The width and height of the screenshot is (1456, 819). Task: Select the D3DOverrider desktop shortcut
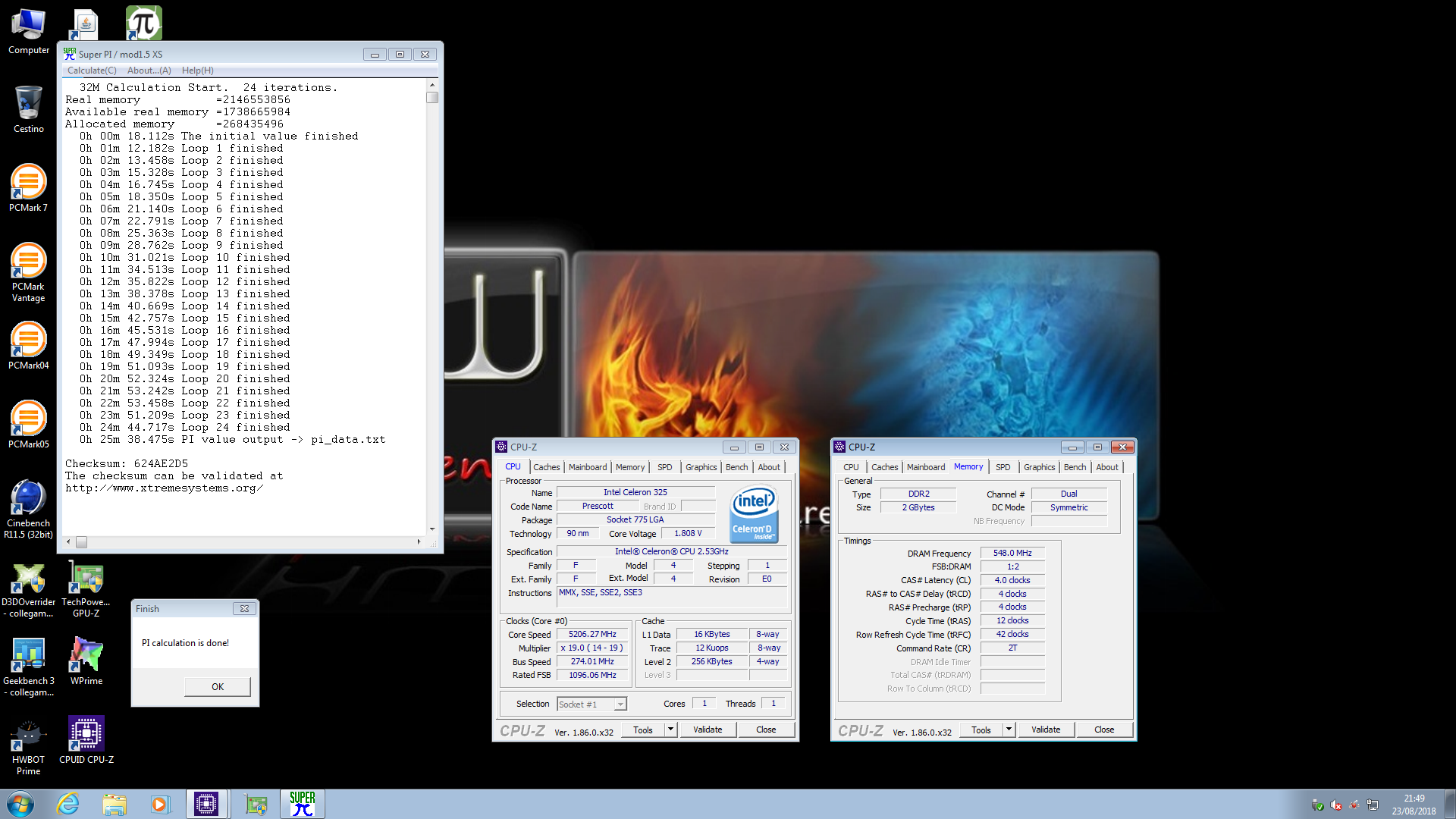(x=29, y=591)
